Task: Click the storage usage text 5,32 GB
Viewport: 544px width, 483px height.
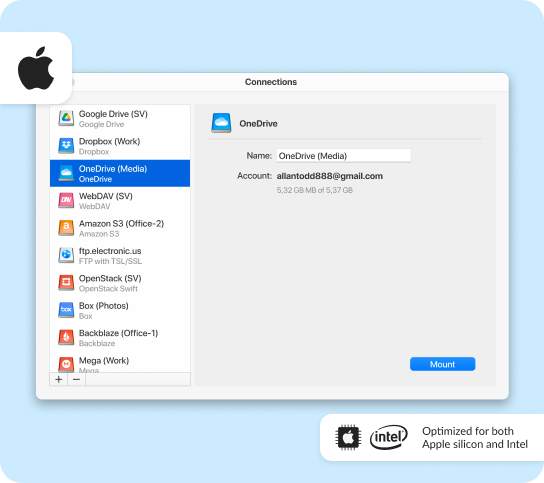Action: tap(315, 190)
